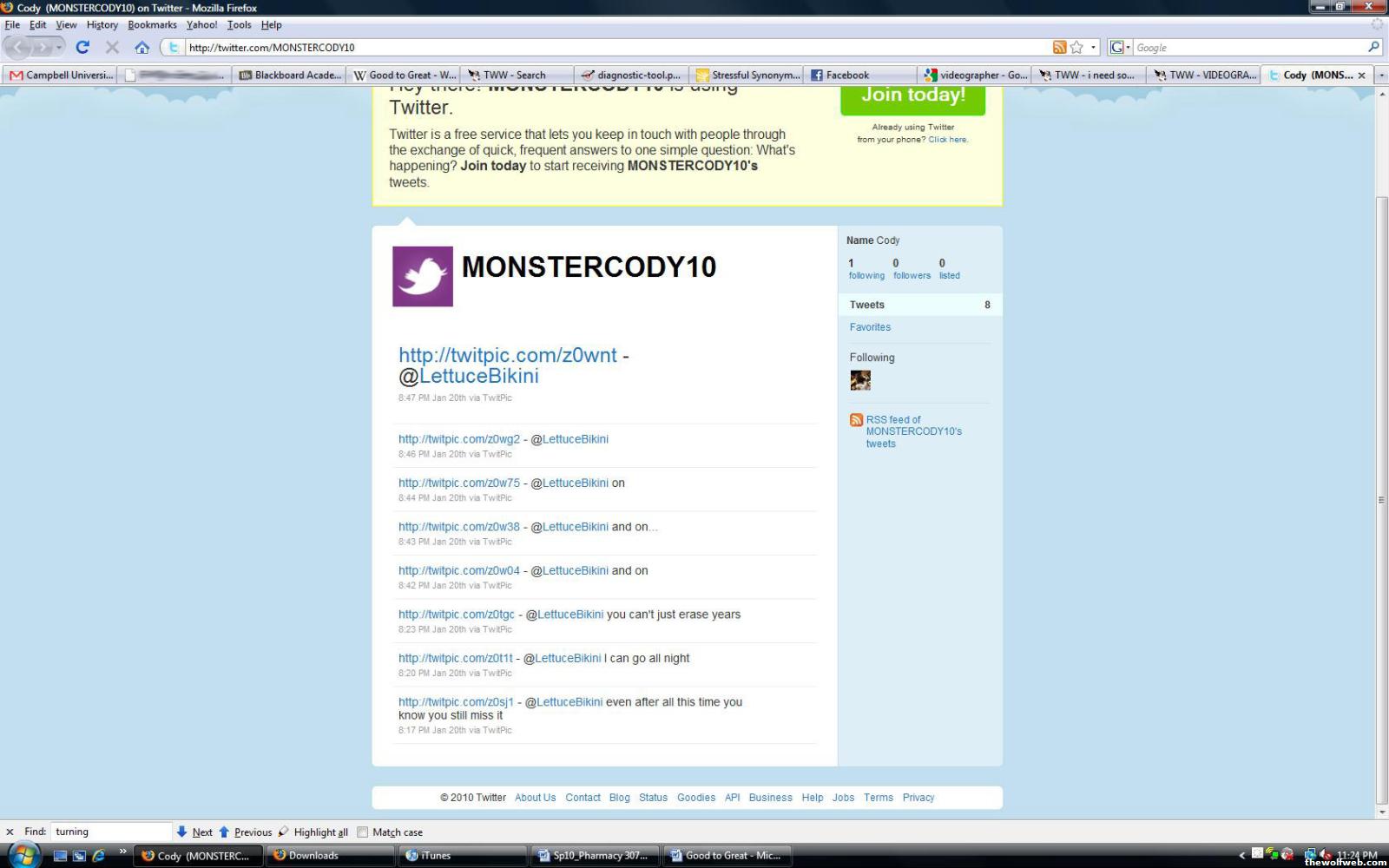1389x868 pixels.
Task: Close the Find bar with X
Action: click(x=10, y=832)
